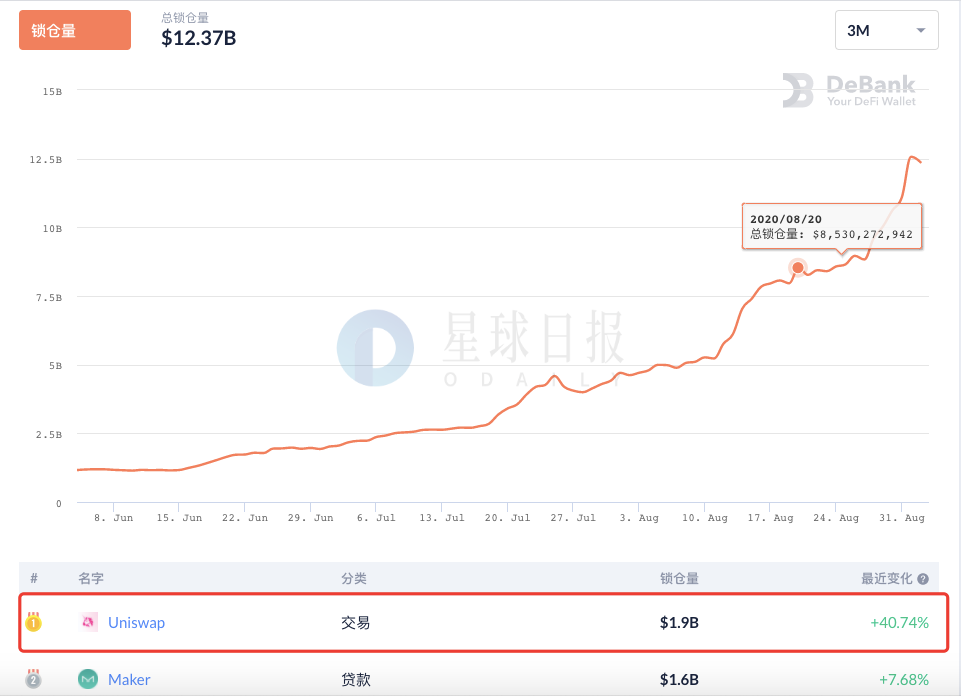Screen dimensions: 961x696
Task: Open the Uniswap project link
Action: pyautogui.click(x=136, y=622)
